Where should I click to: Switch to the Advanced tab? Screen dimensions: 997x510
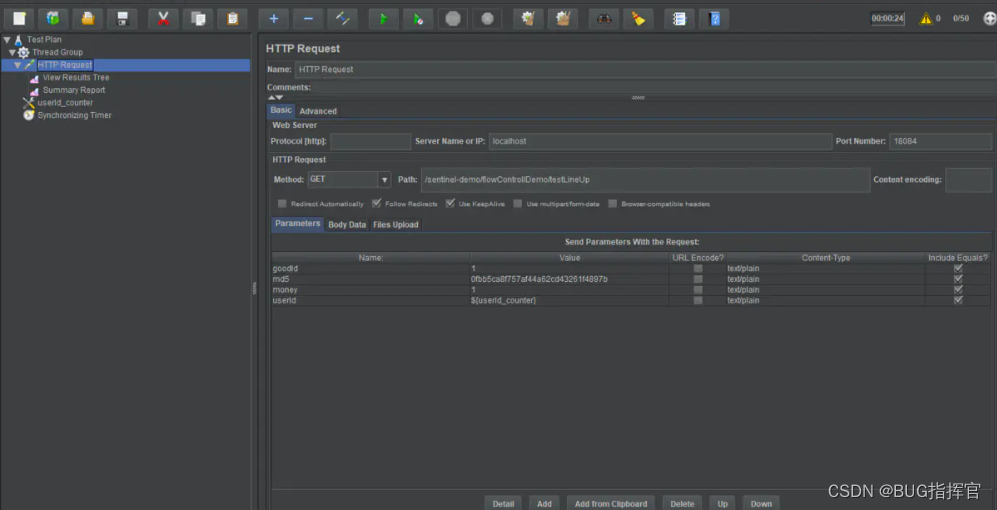point(318,111)
